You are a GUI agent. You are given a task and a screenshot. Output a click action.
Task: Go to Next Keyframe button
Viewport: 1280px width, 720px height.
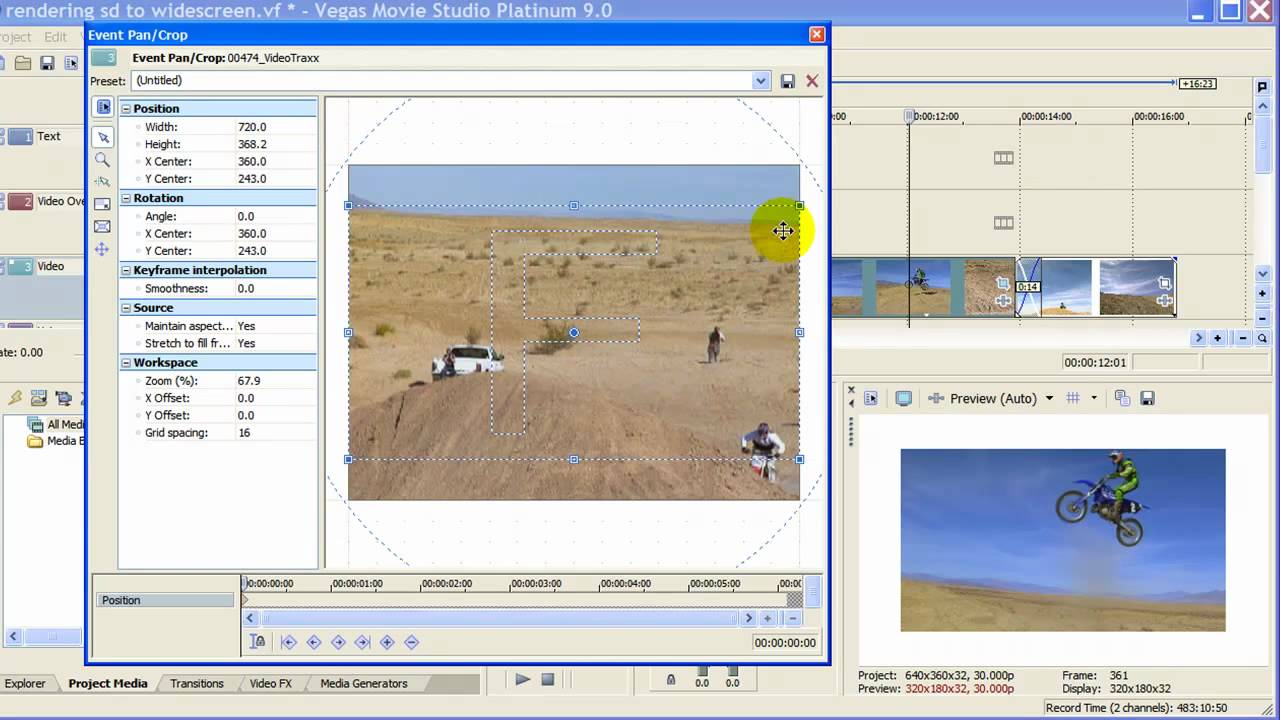(338, 642)
